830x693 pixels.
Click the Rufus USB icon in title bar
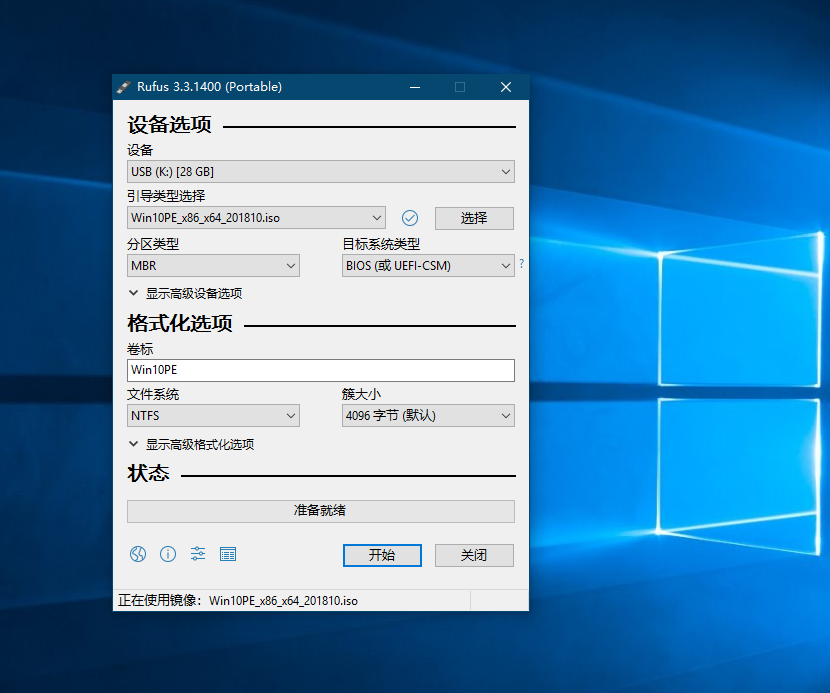[x=123, y=87]
